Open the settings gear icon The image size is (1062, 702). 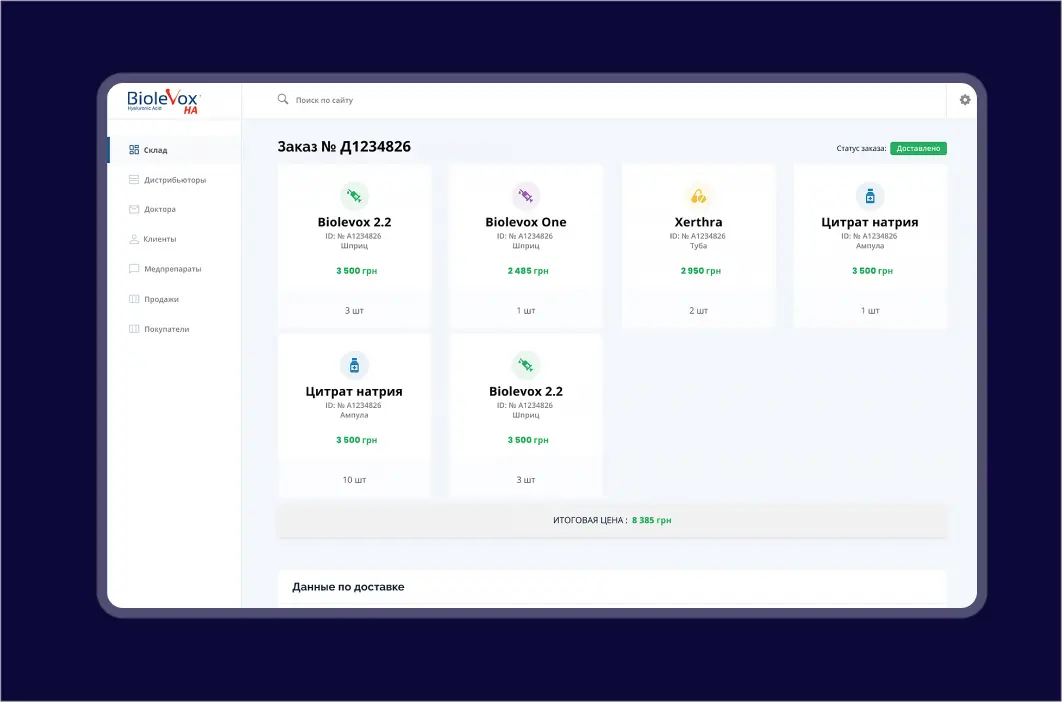(x=964, y=100)
